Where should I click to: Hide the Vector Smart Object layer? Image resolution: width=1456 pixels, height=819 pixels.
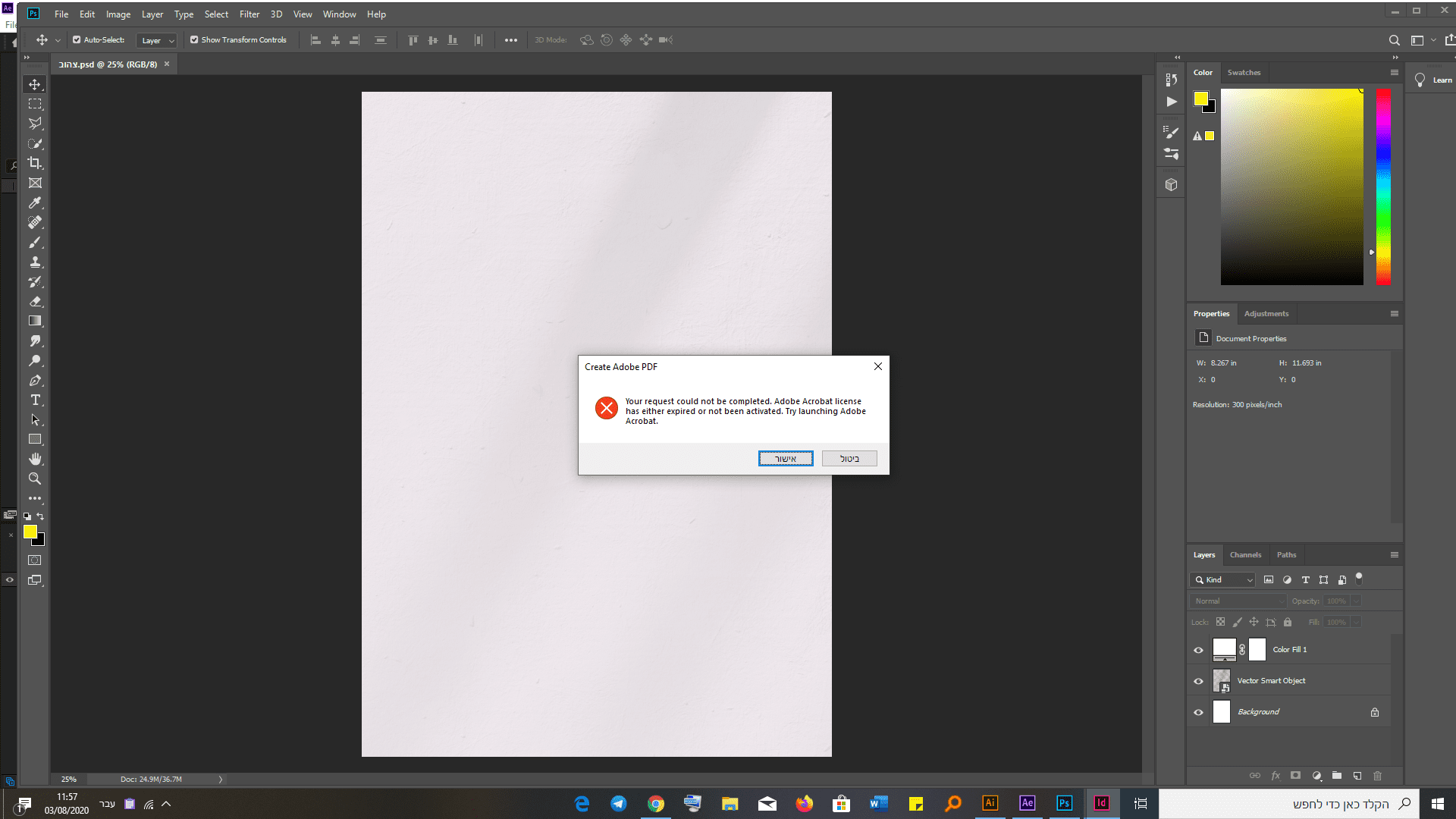pos(1198,681)
